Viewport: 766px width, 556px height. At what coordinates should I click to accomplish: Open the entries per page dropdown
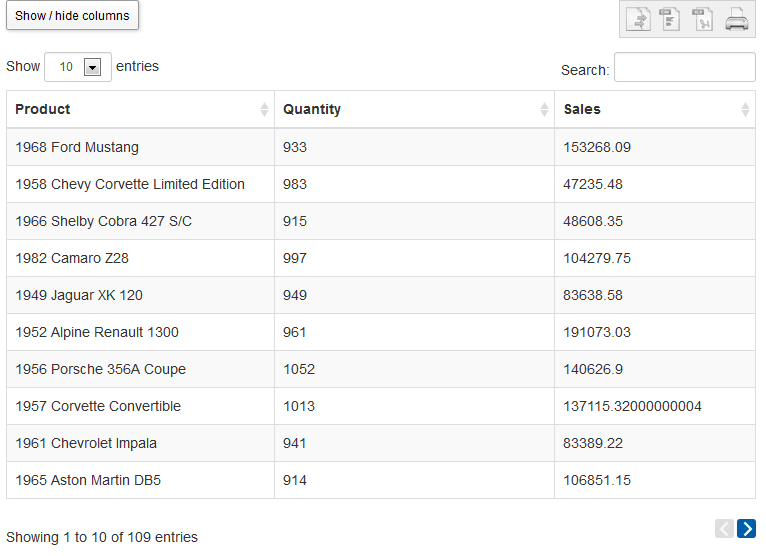(78, 67)
